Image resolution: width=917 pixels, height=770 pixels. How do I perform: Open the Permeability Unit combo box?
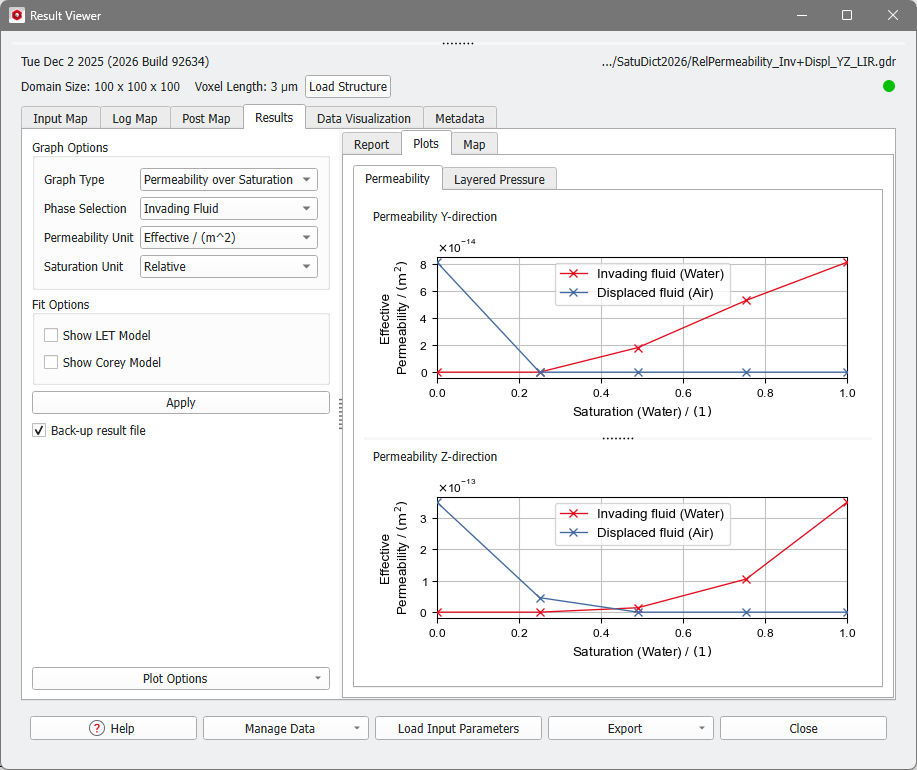[x=228, y=237]
